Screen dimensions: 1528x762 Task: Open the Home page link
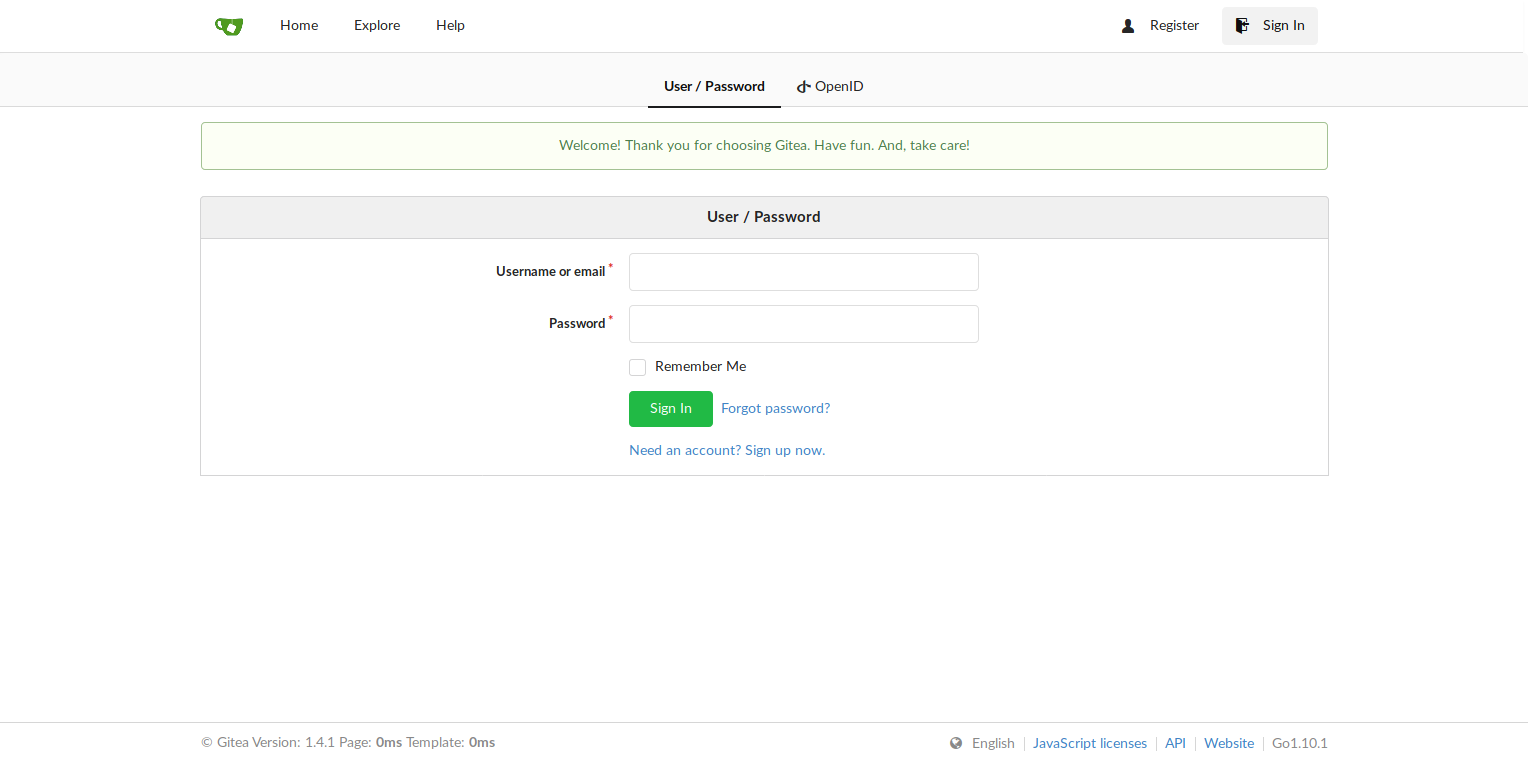point(299,26)
